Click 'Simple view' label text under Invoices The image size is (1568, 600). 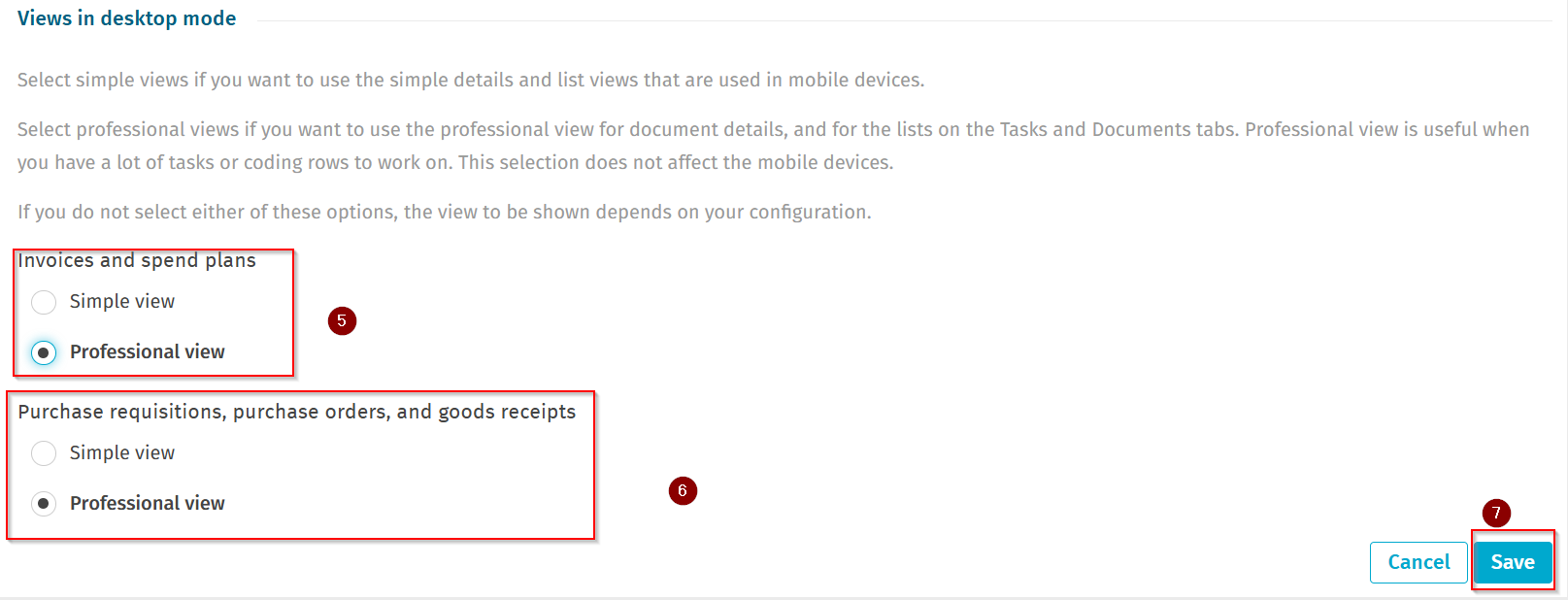point(122,302)
